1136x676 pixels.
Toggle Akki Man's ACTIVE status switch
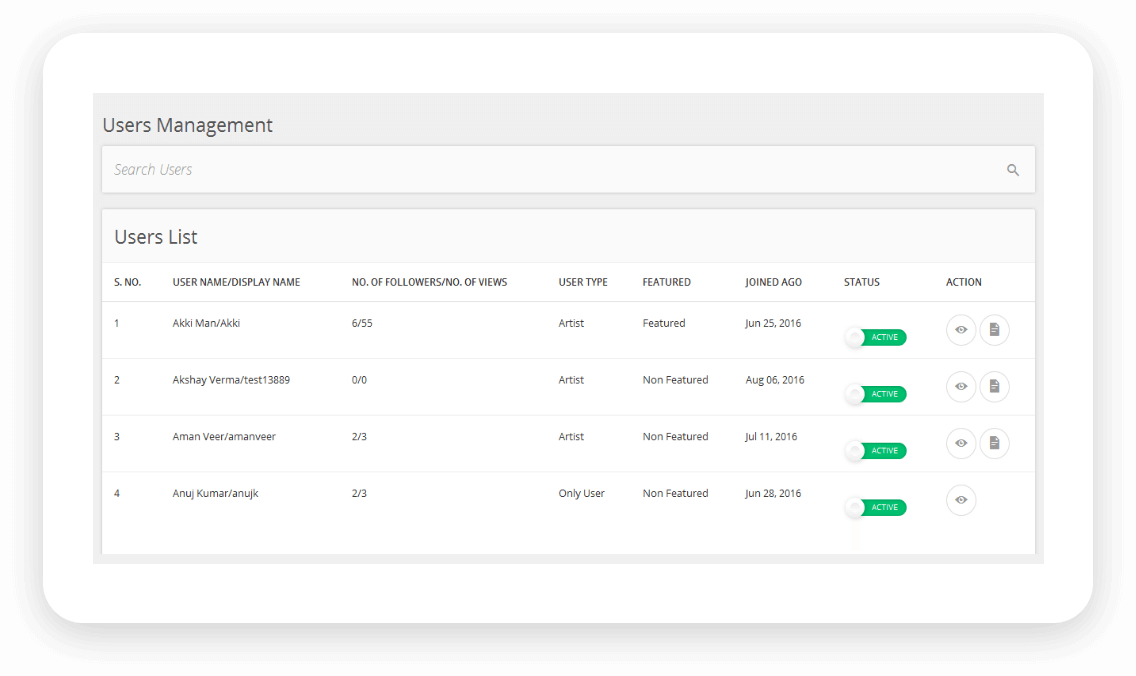[x=876, y=337]
